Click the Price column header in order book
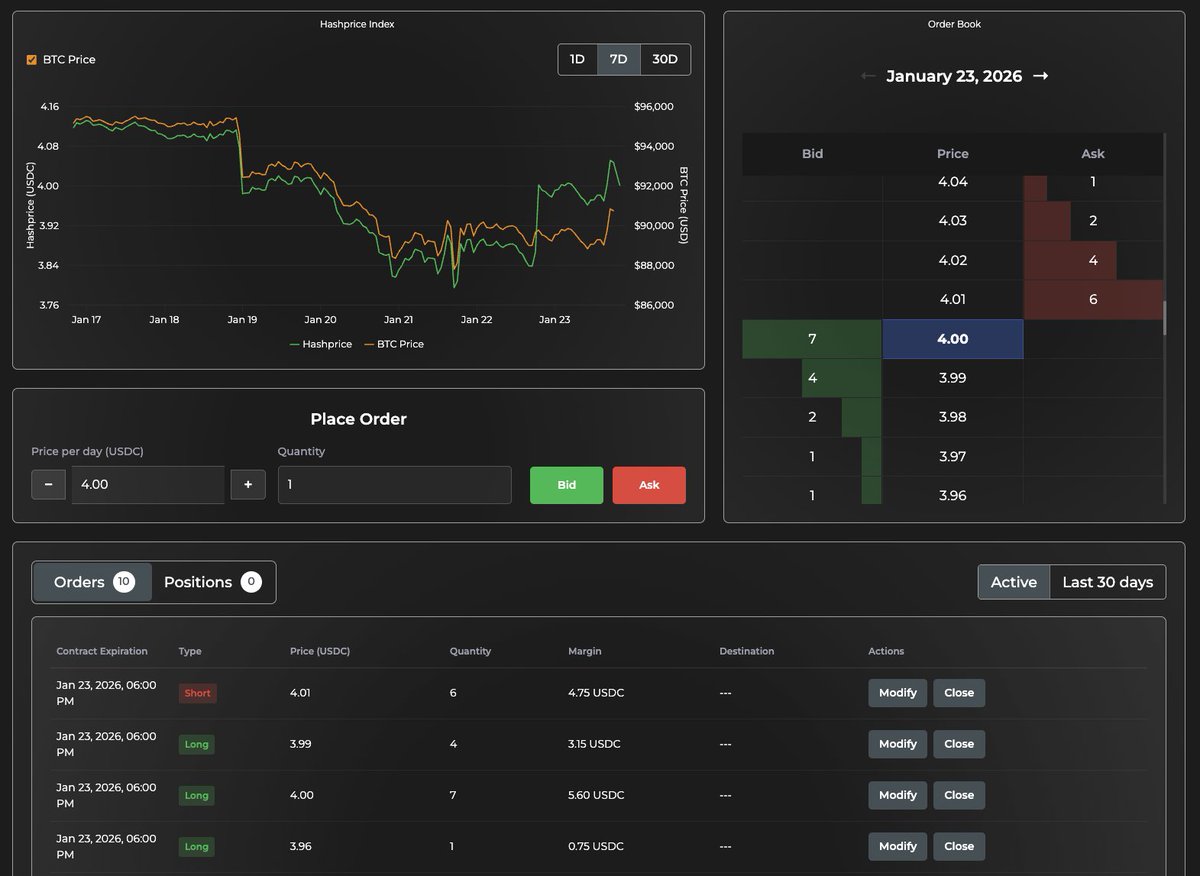This screenshot has width=1200, height=876. click(x=953, y=154)
